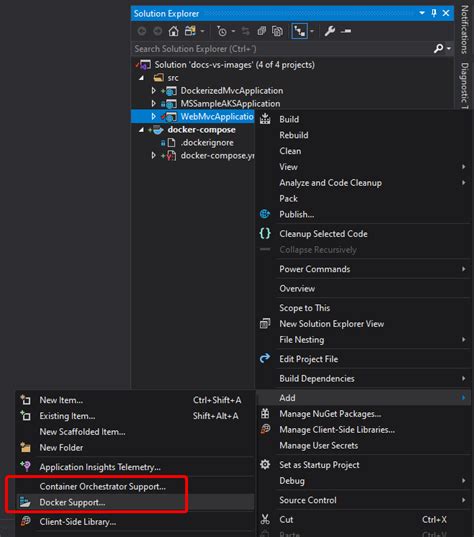474x537 pixels.
Task: Click the Build icon in the context menu
Action: coord(265,119)
